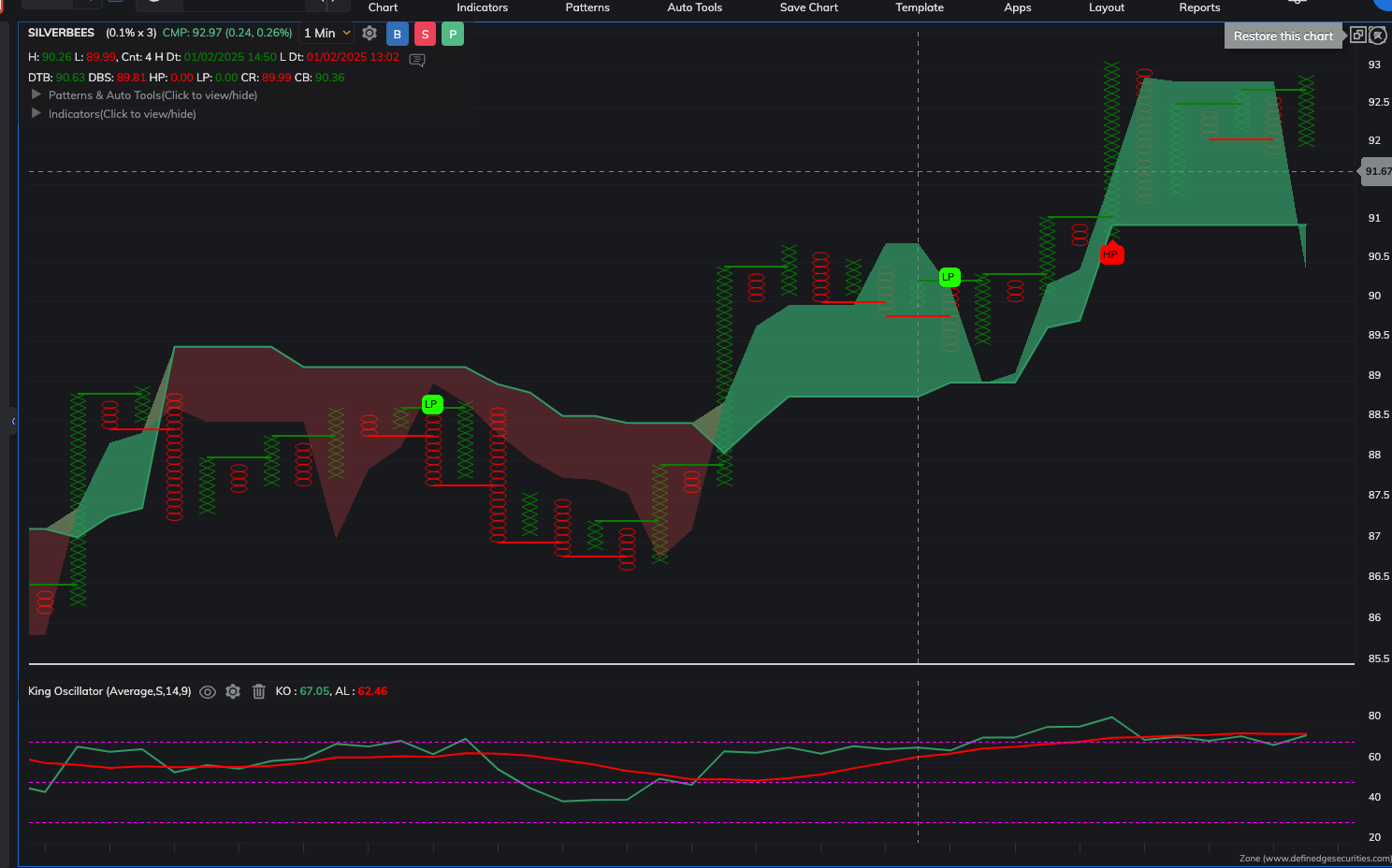
Task: Click the box size (0.1% x 3) text
Action: click(x=131, y=33)
